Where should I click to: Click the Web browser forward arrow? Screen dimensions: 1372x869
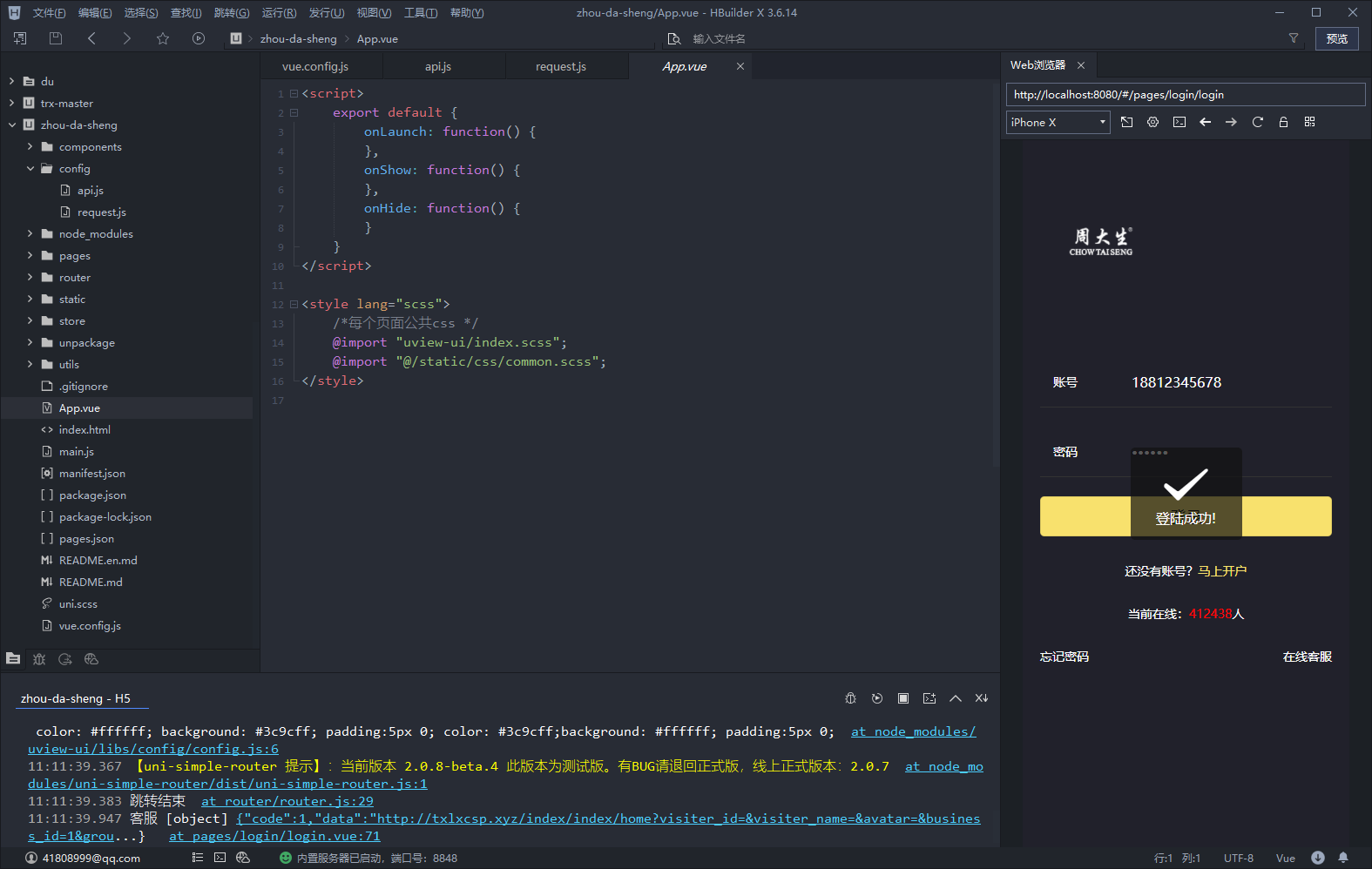[1231, 122]
